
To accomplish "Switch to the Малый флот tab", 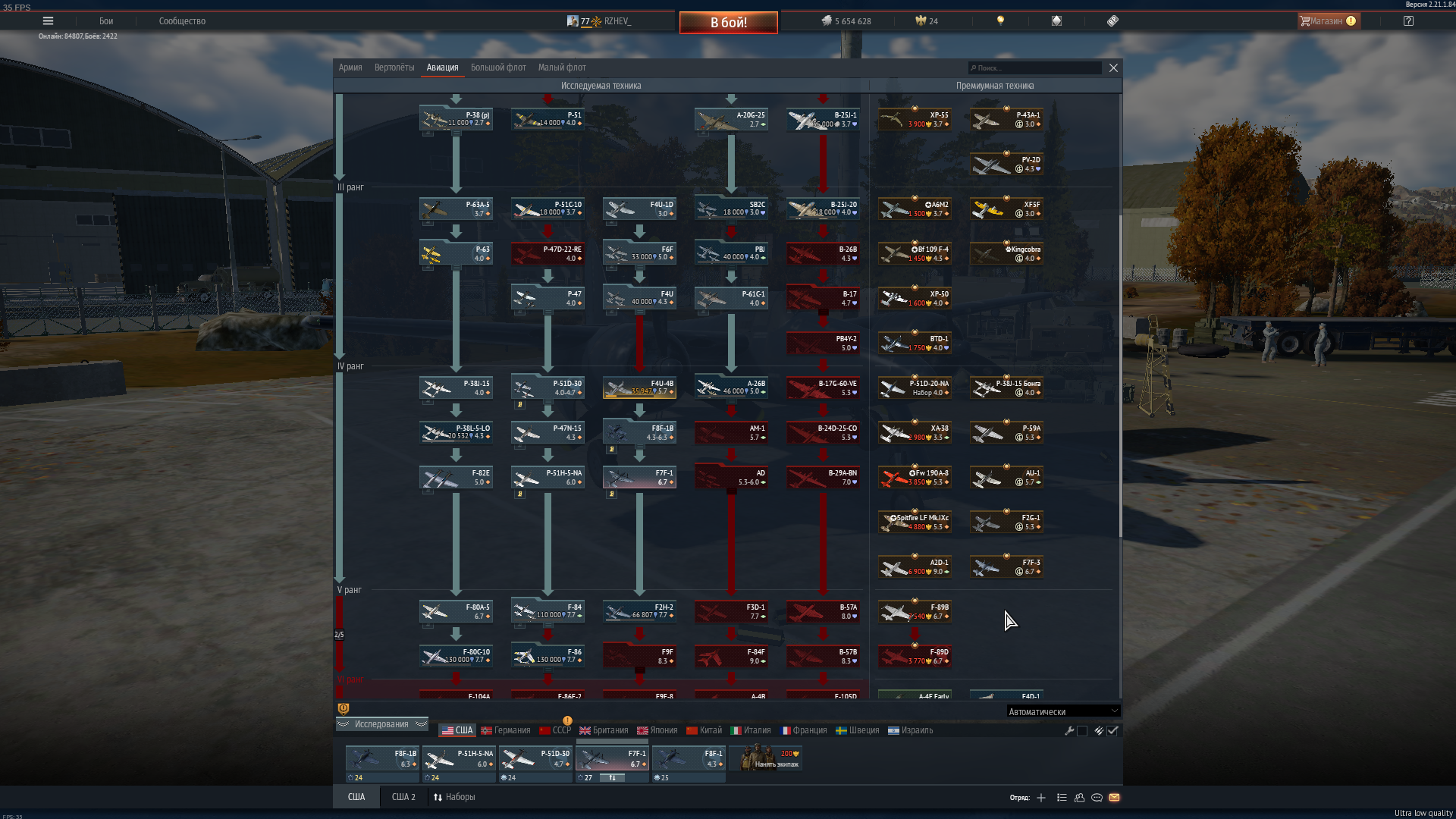I will point(562,67).
